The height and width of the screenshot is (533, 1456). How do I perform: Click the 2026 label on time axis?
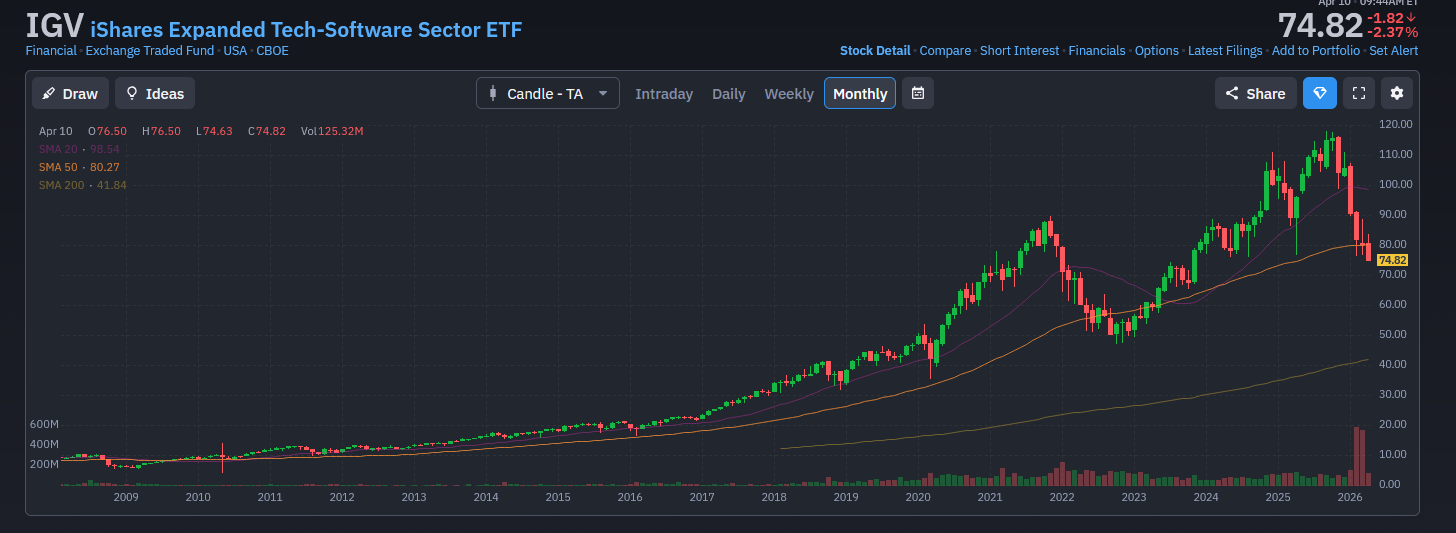1350,497
